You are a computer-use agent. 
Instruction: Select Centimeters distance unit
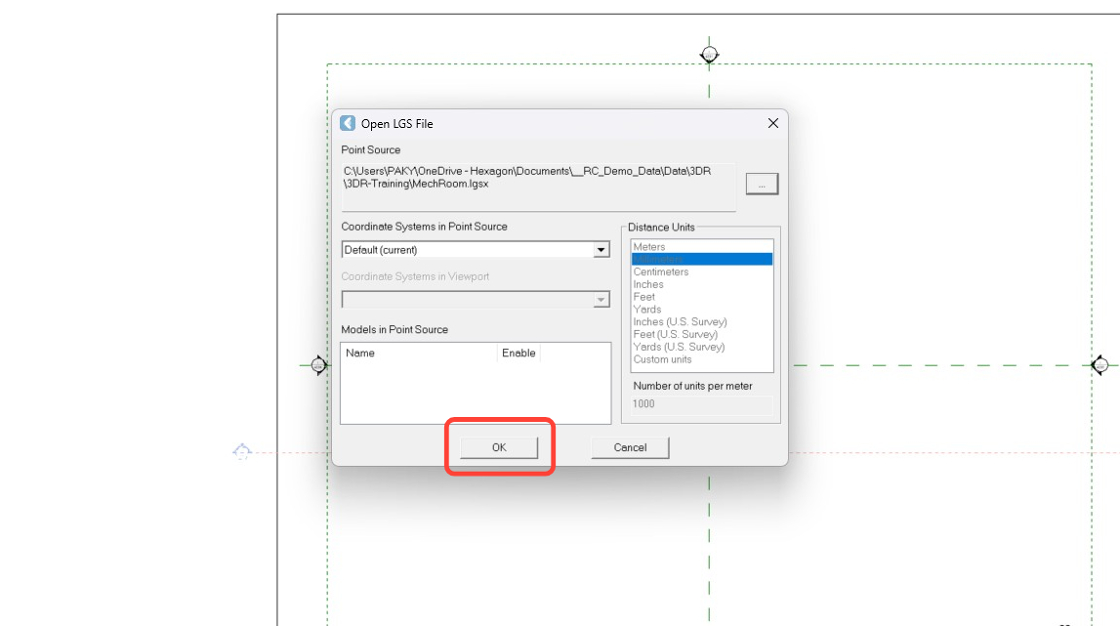tap(701, 272)
